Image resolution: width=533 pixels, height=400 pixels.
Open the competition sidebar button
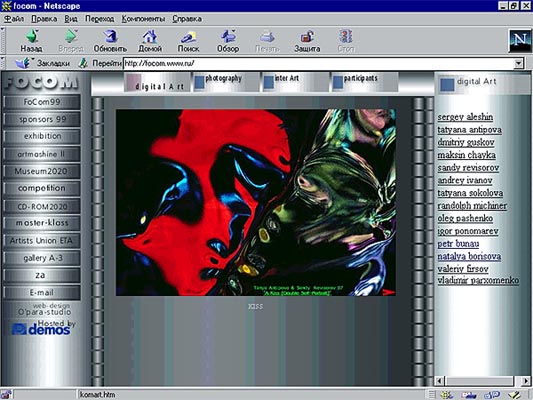coord(42,188)
